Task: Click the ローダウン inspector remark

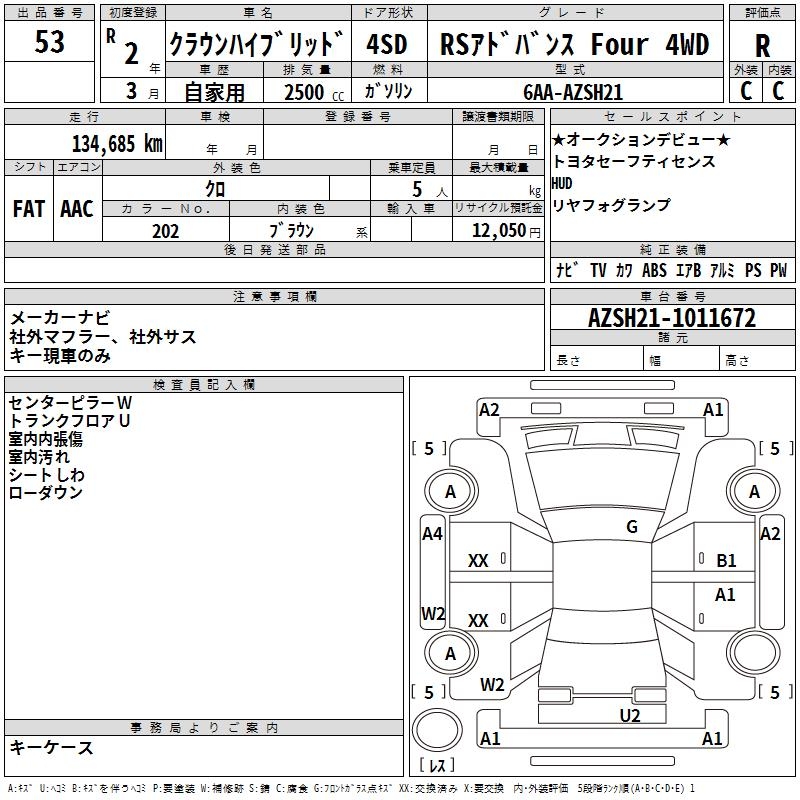Action: (x=45, y=492)
